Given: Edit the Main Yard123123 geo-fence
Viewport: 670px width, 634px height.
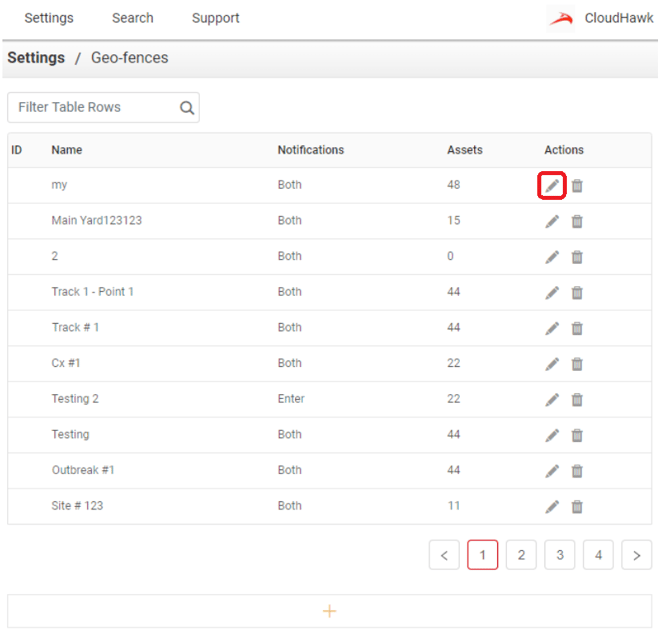Looking at the screenshot, I should [x=552, y=221].
